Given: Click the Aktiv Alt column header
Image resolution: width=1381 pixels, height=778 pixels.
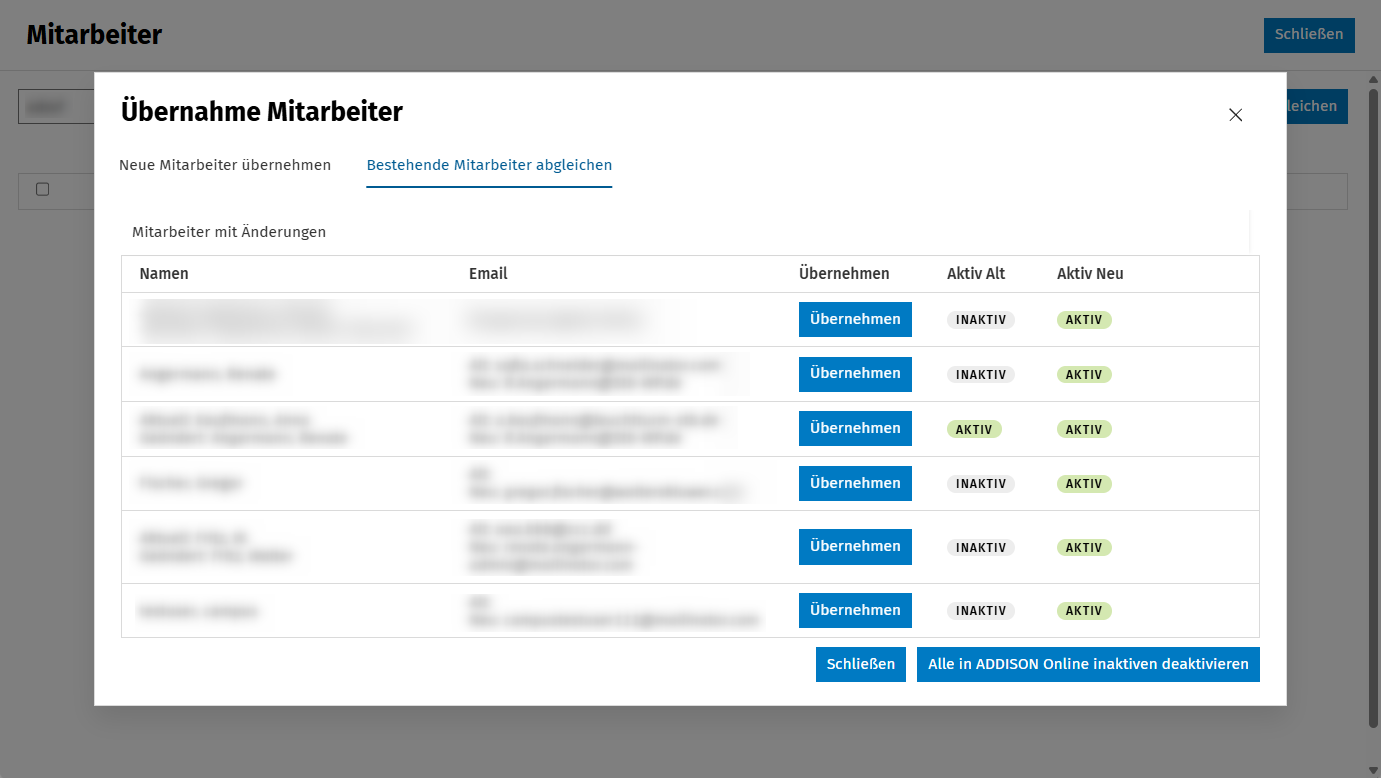Looking at the screenshot, I should [976, 274].
